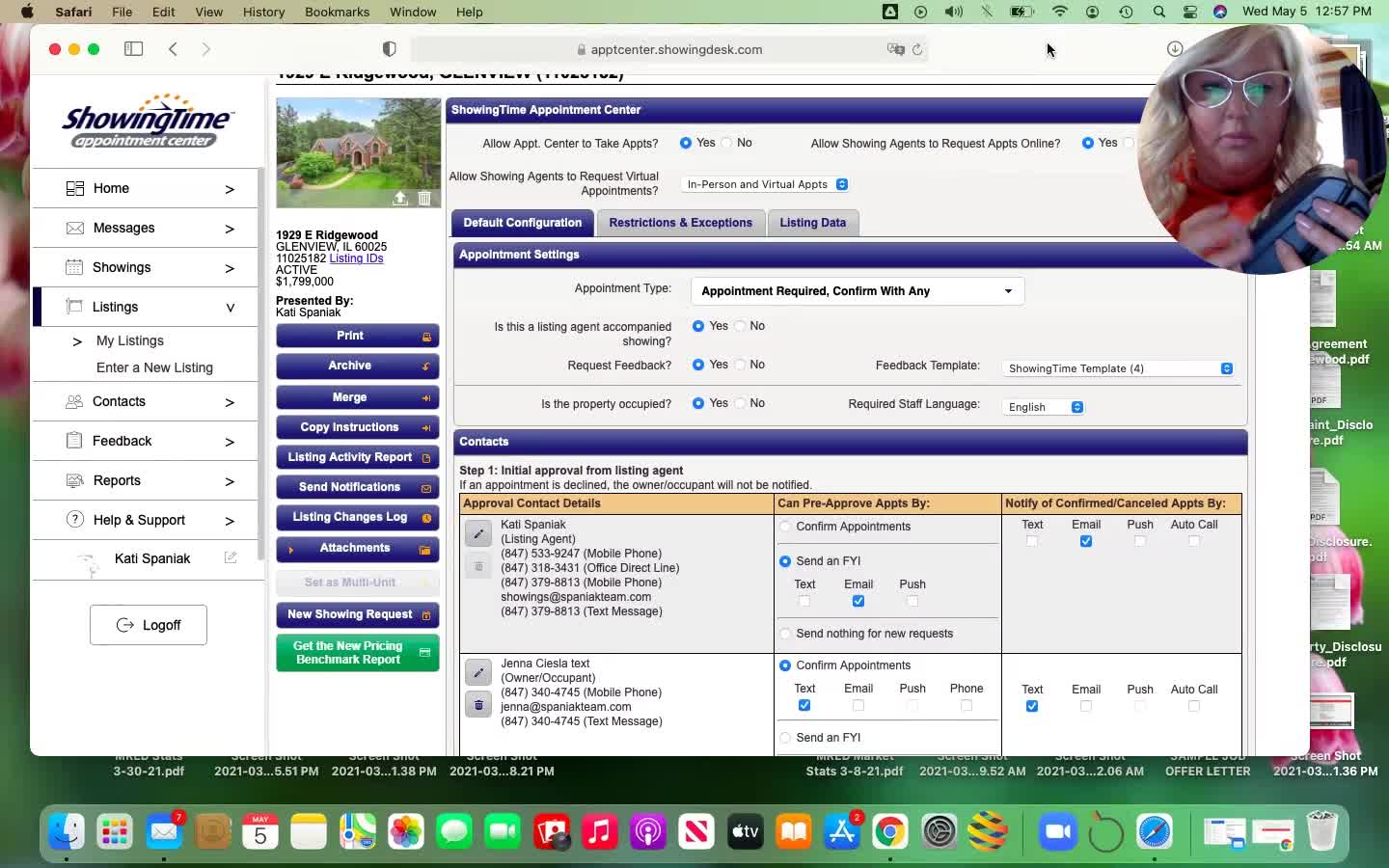Edit Jenna Ciesla contact pencil button

pos(478,672)
